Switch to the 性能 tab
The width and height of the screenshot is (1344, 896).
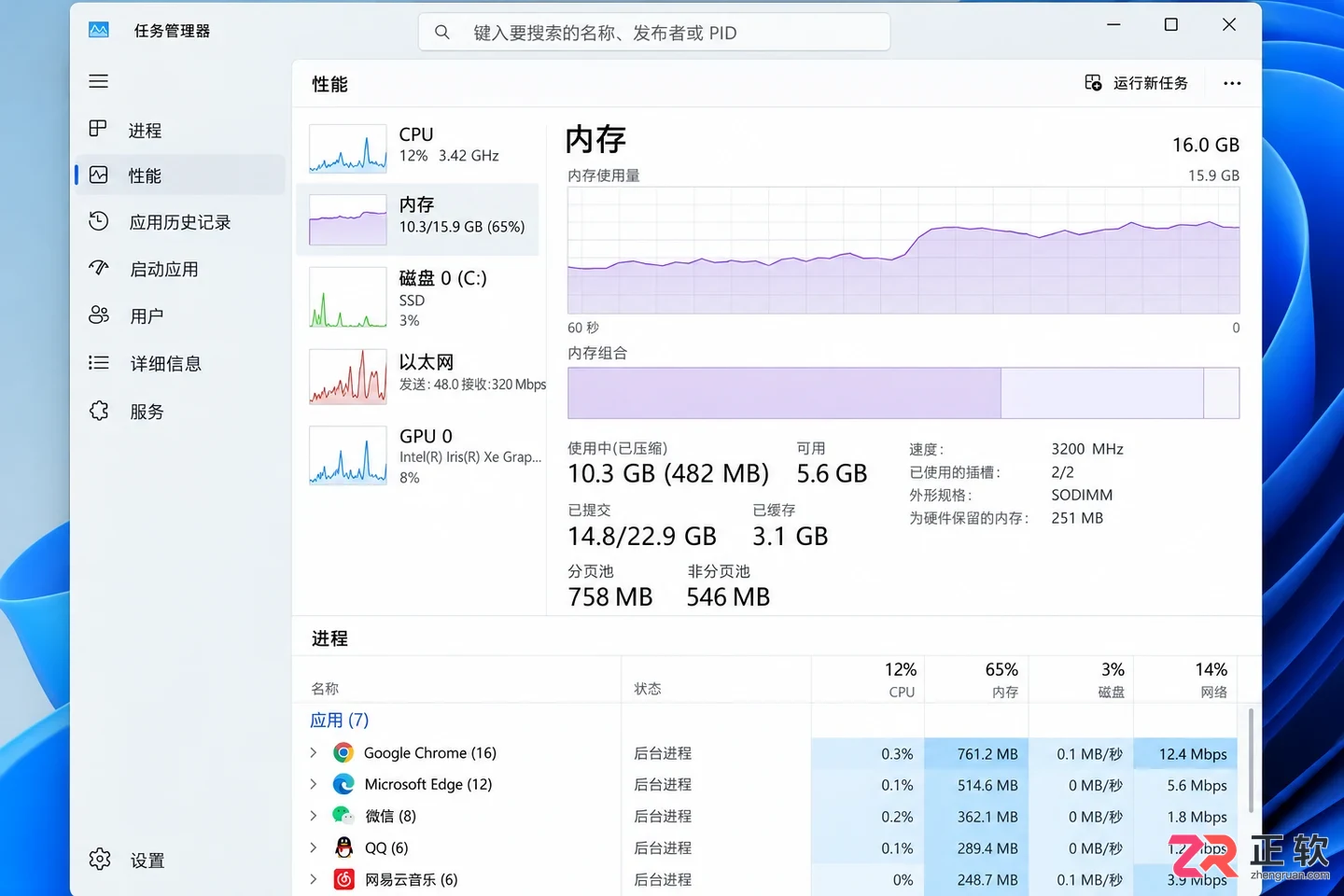click(x=180, y=175)
